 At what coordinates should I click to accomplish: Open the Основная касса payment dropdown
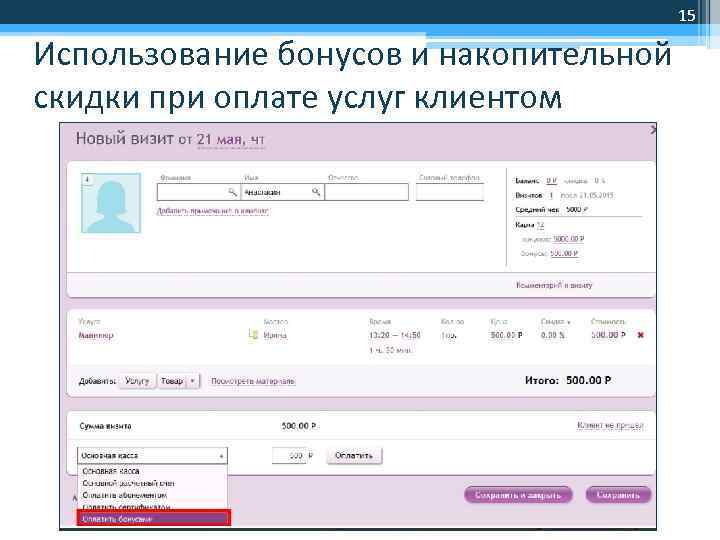click(x=152, y=456)
